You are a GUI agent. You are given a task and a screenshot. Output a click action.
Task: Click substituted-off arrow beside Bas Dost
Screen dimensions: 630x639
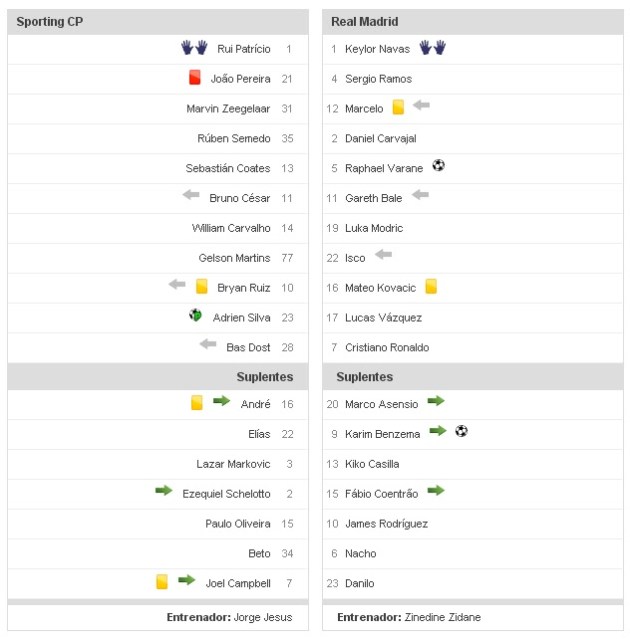pos(208,345)
